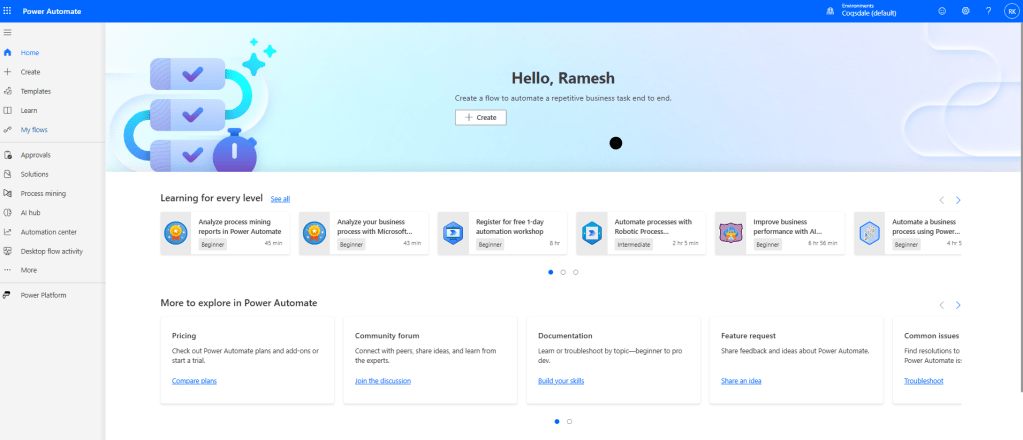Click the Help question mark icon
1023x440 pixels.
(989, 11)
